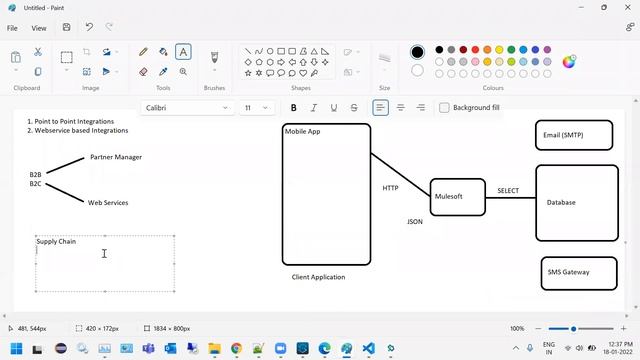Screen dimensions: 640x360
Task: Expand the Selection options arrow
Action: click(x=67, y=70)
